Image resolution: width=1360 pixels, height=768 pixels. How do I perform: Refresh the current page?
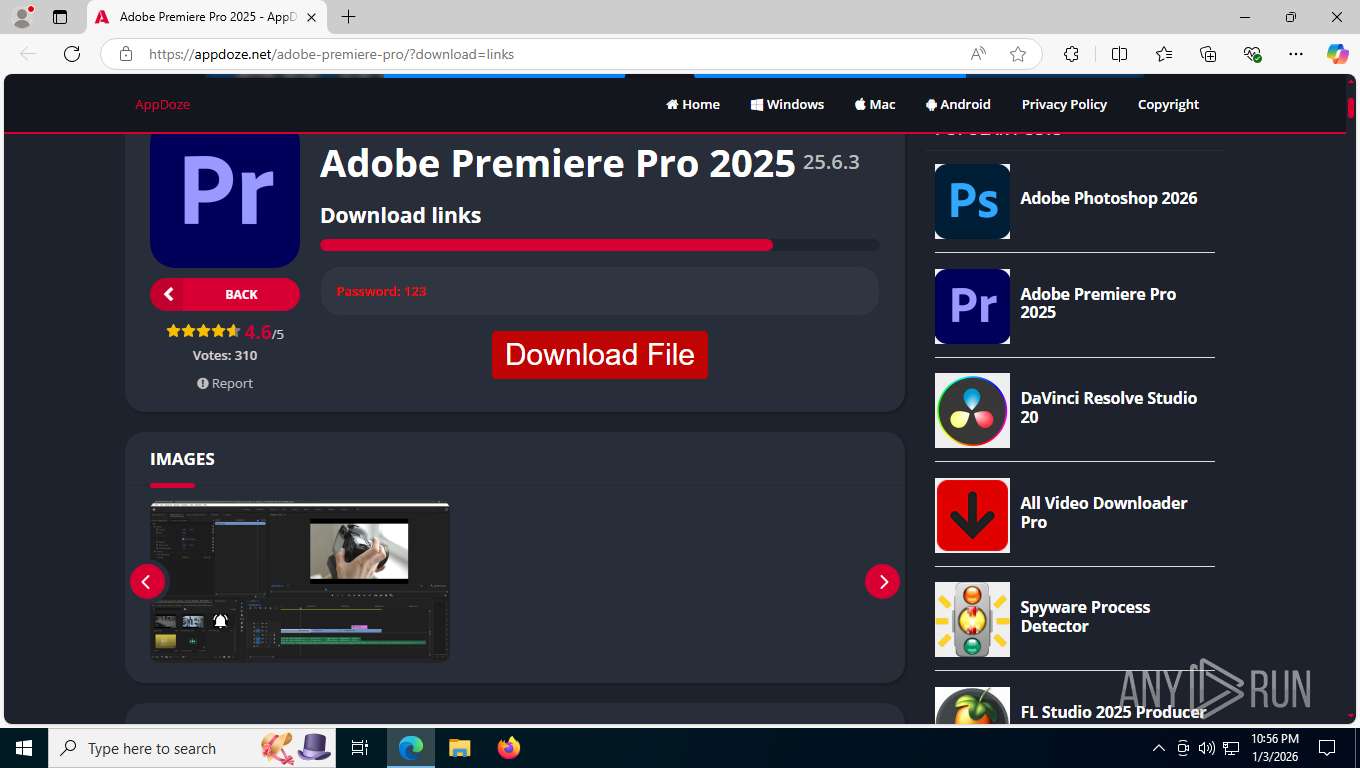pos(72,54)
